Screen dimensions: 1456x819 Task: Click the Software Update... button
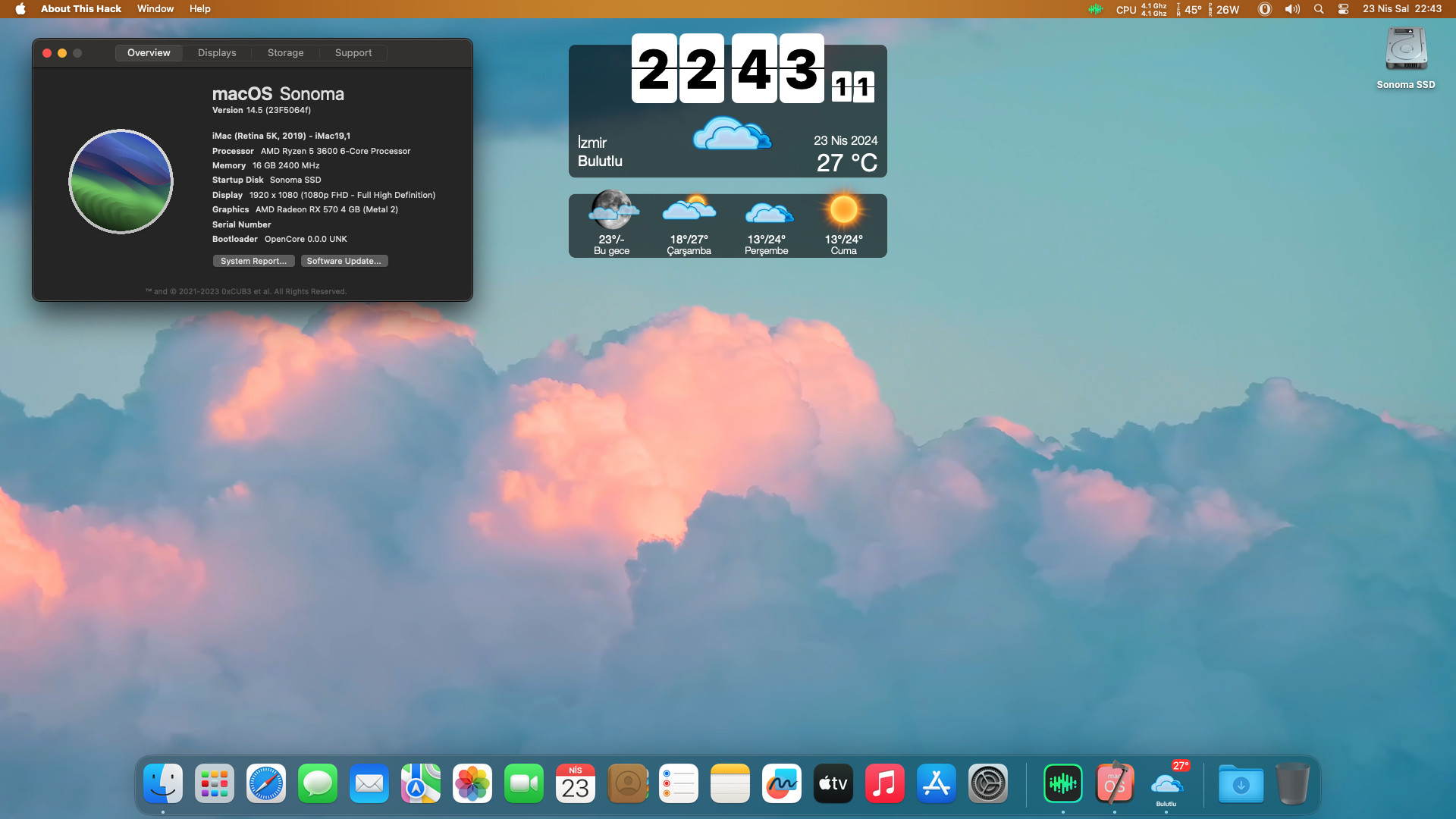[344, 261]
